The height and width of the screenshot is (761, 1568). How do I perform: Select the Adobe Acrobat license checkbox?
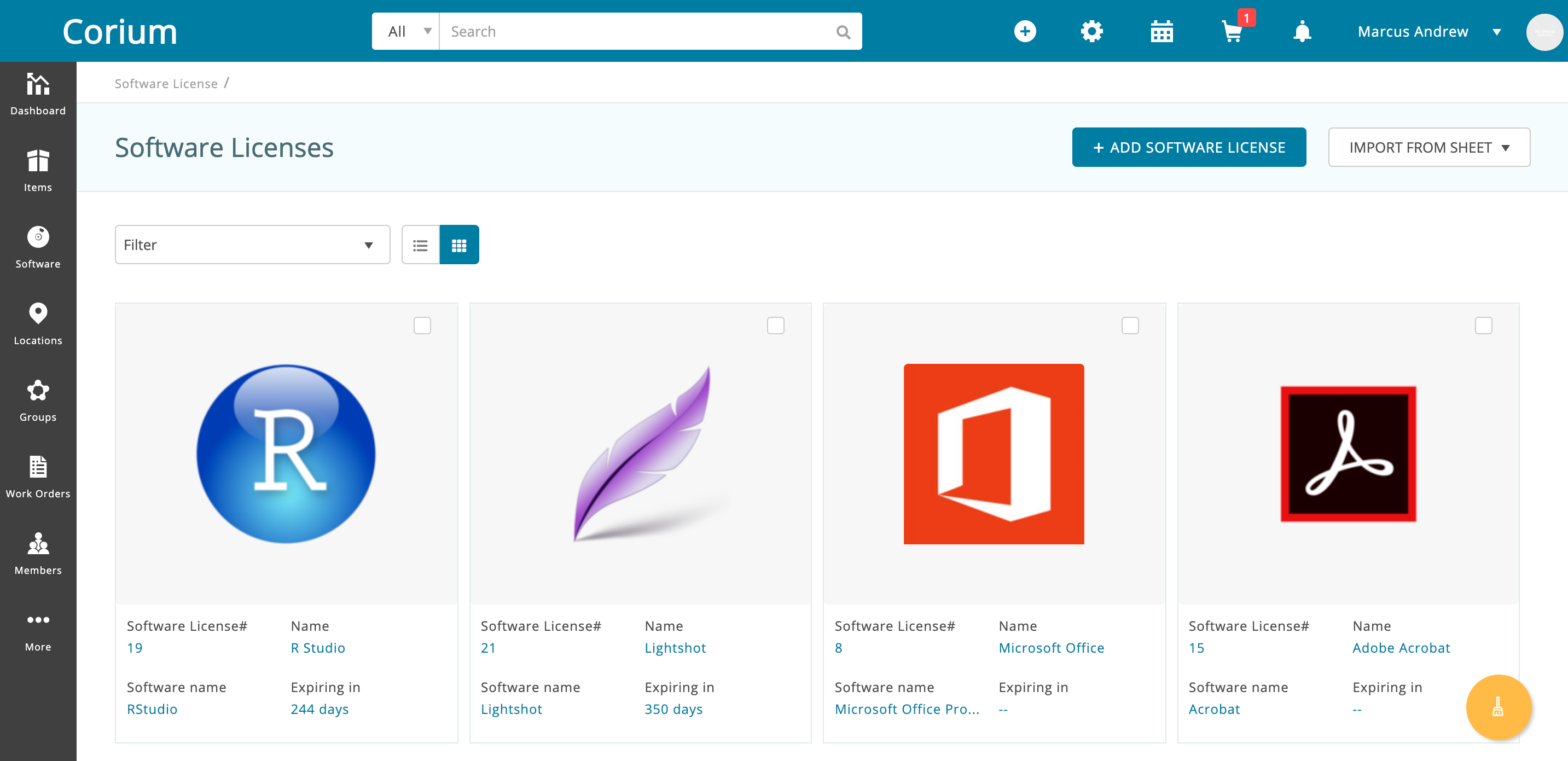1483,325
